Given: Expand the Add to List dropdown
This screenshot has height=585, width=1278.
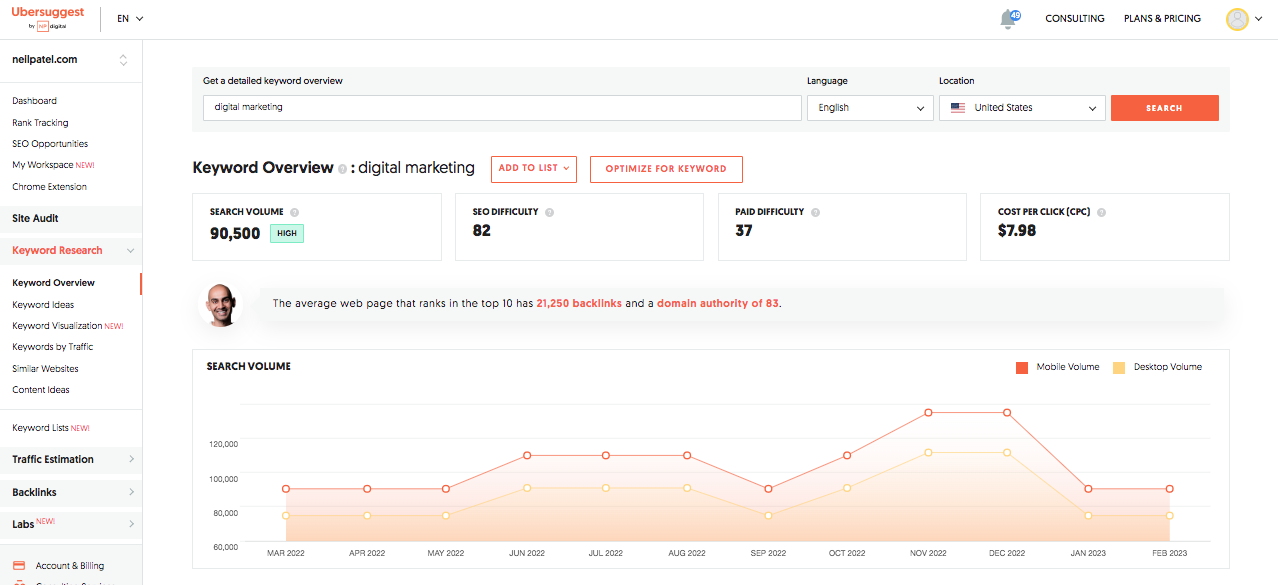Looking at the screenshot, I should 534,169.
